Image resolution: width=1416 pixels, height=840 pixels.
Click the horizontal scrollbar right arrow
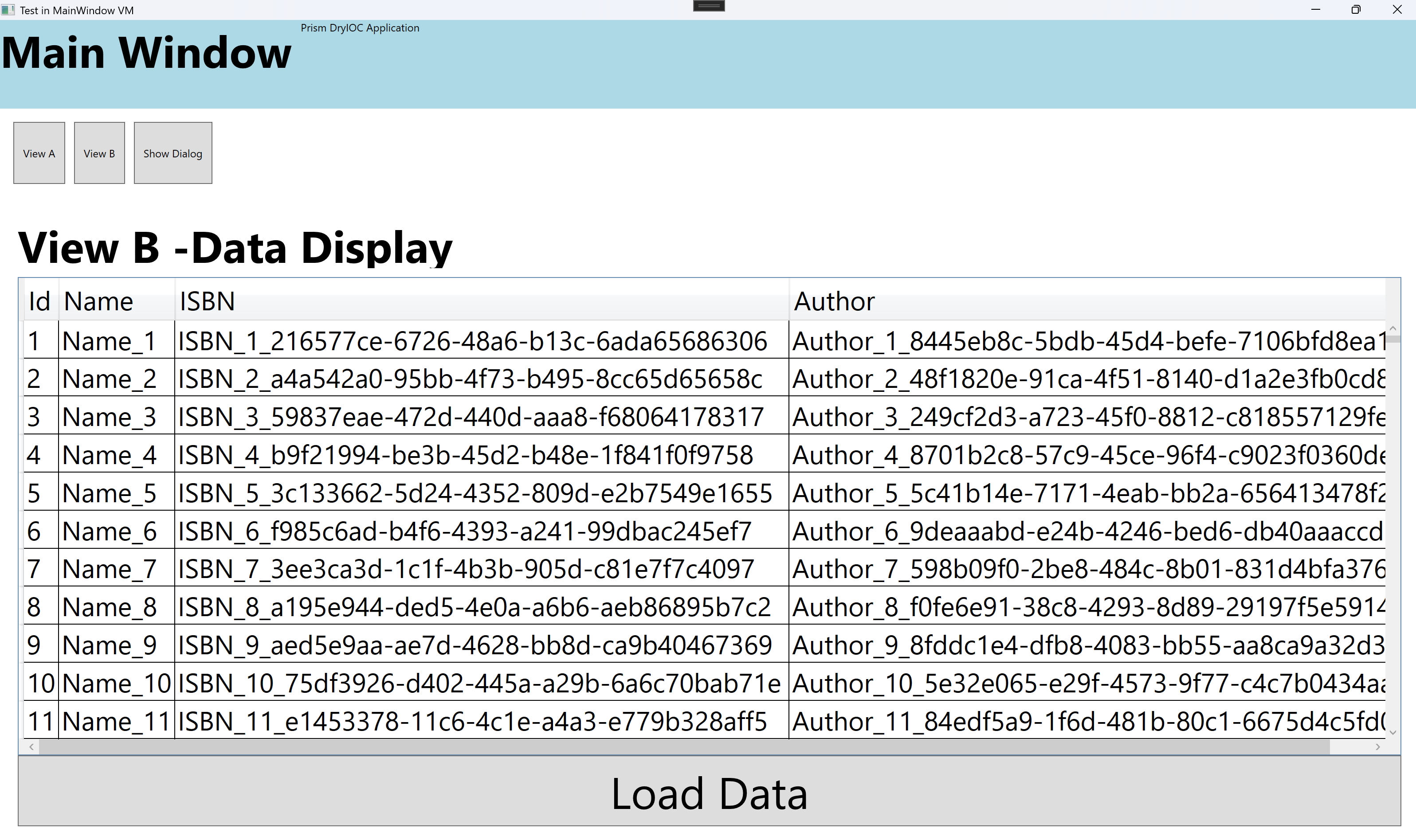(x=1377, y=747)
